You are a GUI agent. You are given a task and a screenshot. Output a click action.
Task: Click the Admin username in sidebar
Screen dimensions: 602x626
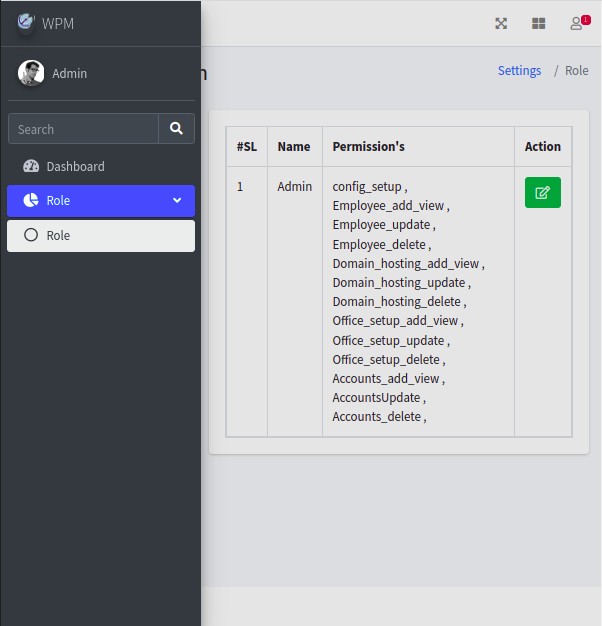tap(70, 74)
